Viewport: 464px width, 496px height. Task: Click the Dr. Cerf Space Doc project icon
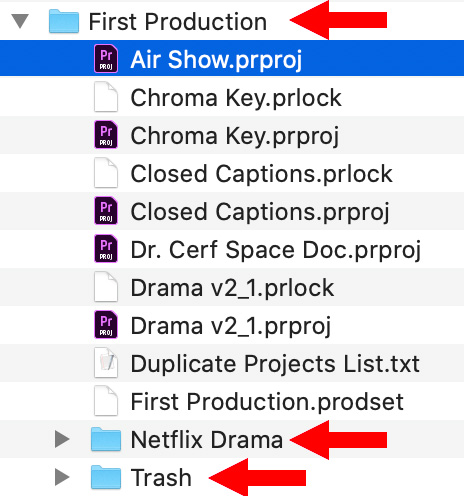[106, 249]
